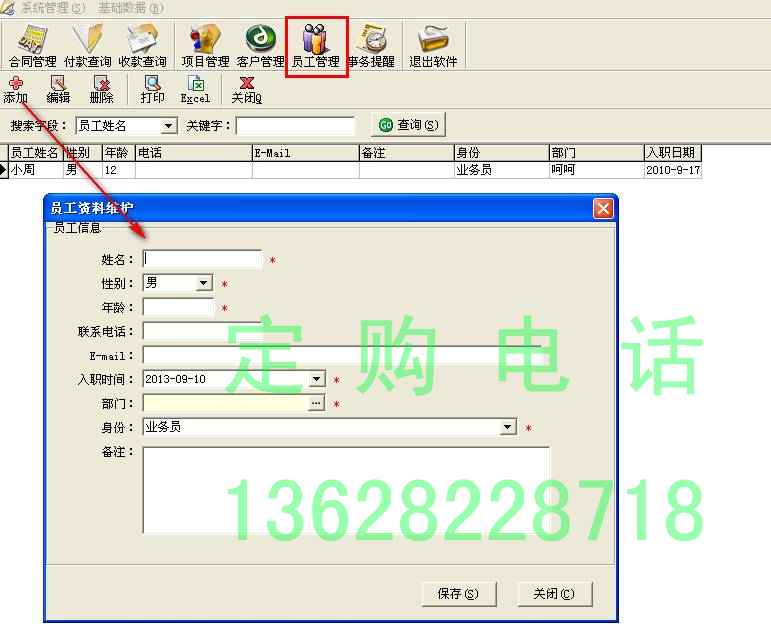The image size is (771, 638).
Task: Open 客户管理 customer management icon
Action: pos(260,46)
